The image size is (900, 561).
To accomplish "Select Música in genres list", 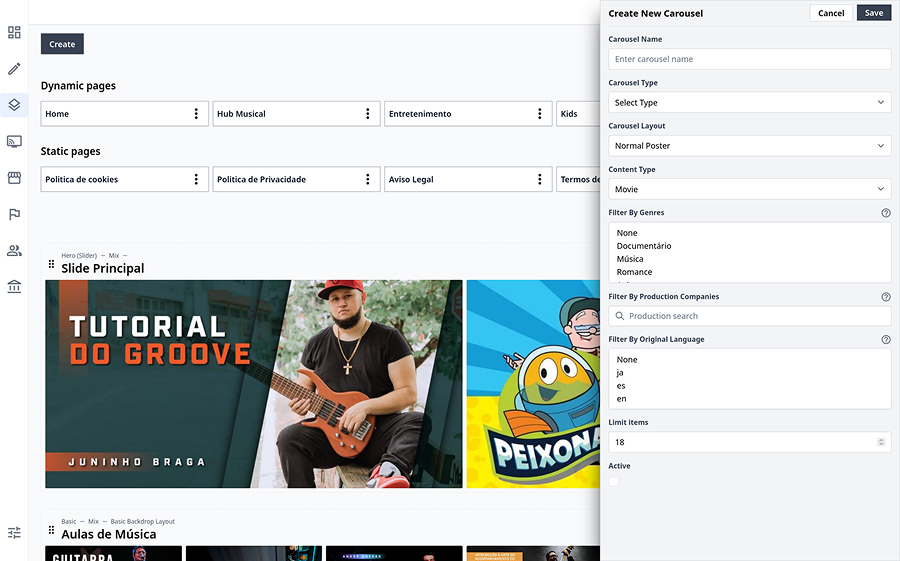I will point(630,259).
